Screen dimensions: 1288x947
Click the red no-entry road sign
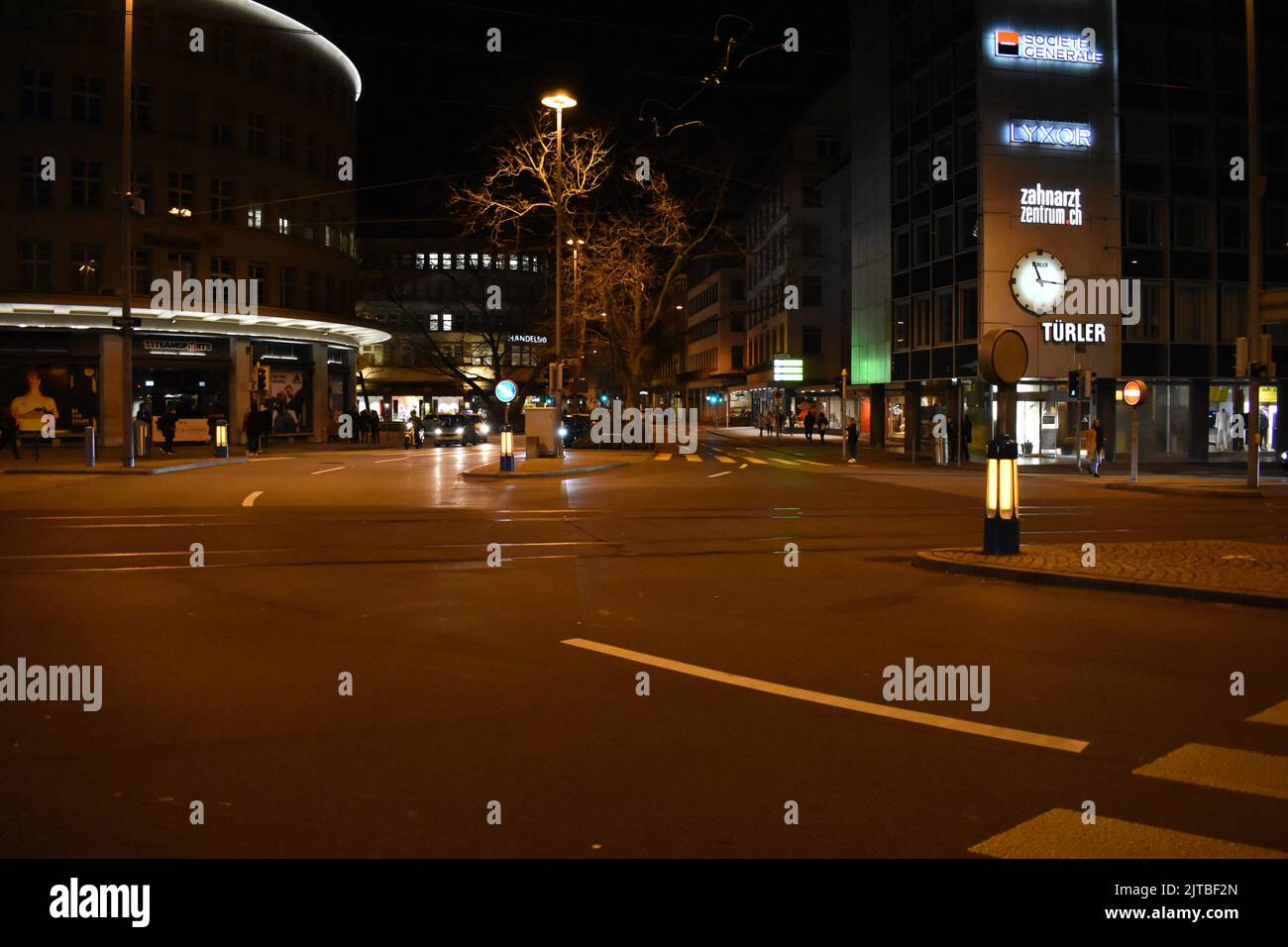tap(1133, 392)
